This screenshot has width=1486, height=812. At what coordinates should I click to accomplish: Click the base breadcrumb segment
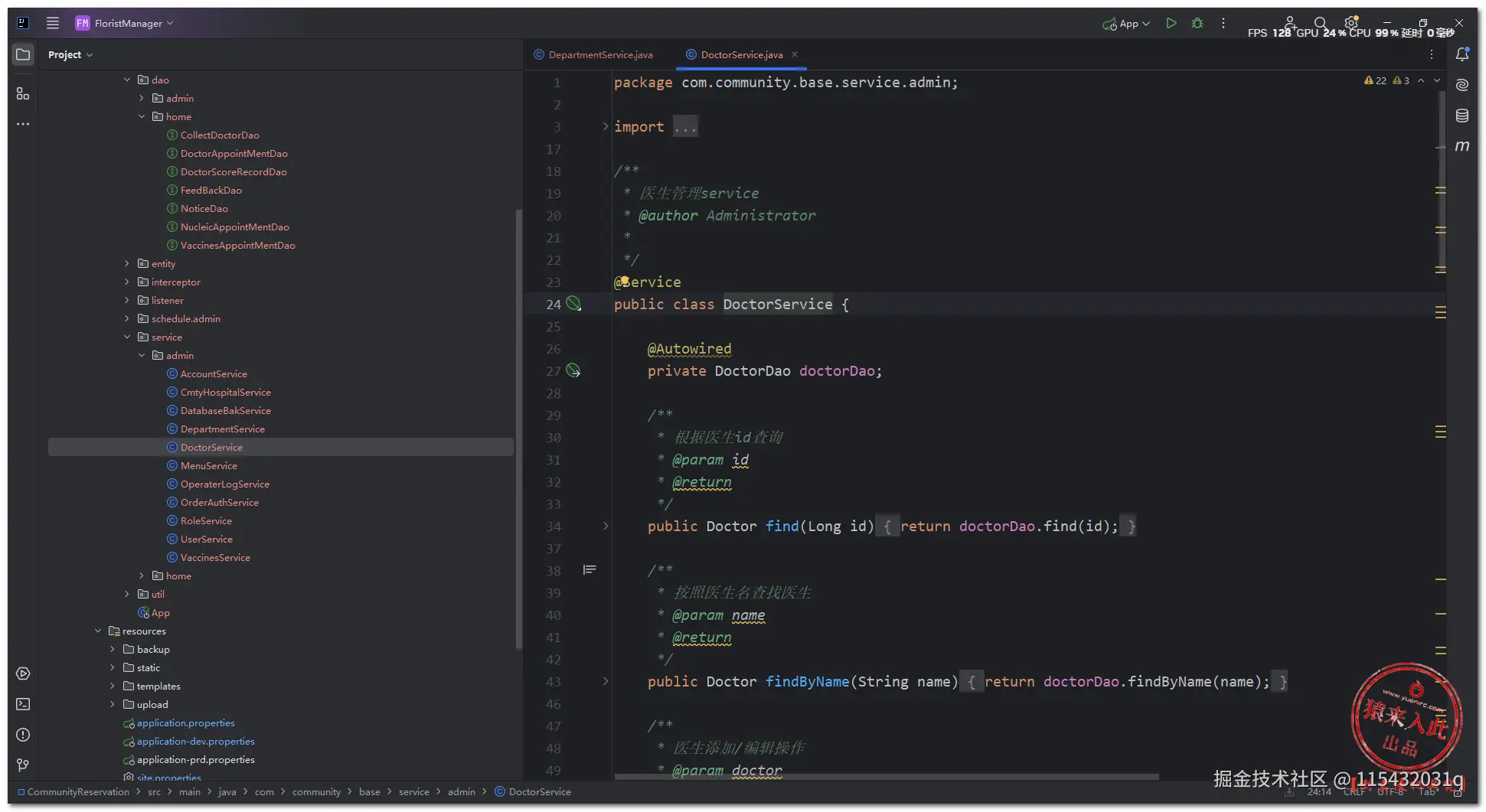[x=370, y=791]
